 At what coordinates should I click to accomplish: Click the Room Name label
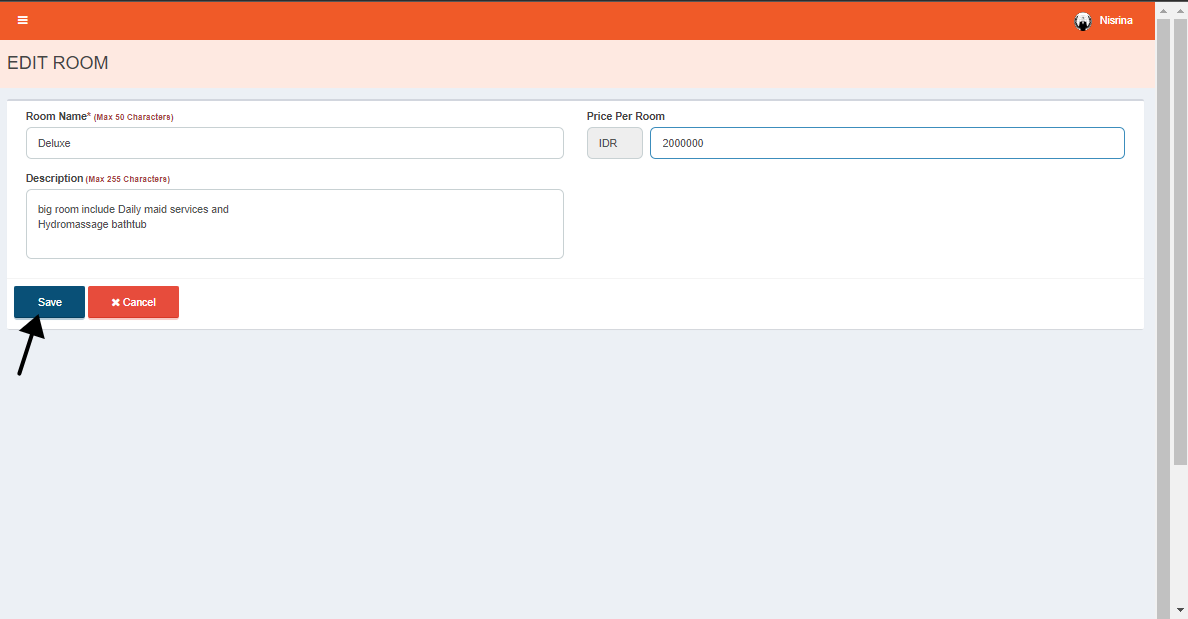[57, 117]
